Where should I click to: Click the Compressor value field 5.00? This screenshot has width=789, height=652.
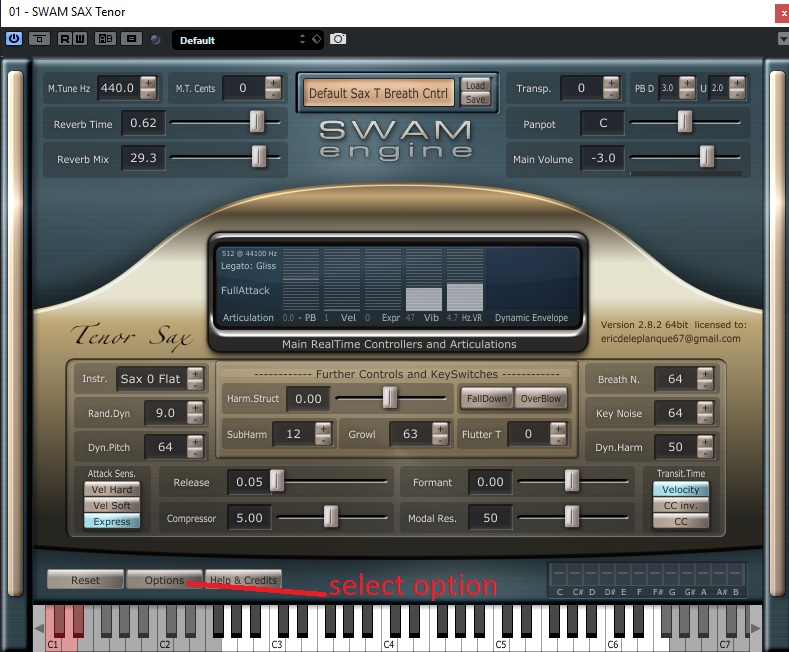pos(249,518)
